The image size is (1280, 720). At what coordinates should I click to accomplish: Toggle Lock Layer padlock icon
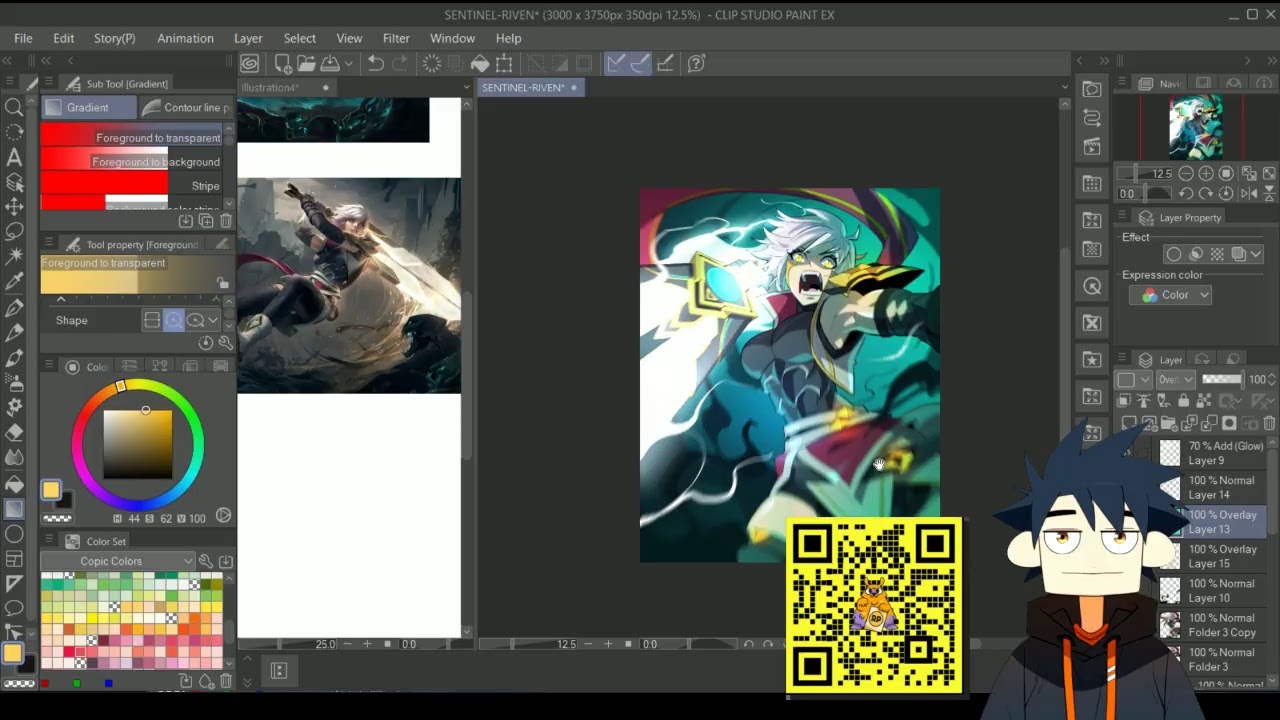(1184, 401)
